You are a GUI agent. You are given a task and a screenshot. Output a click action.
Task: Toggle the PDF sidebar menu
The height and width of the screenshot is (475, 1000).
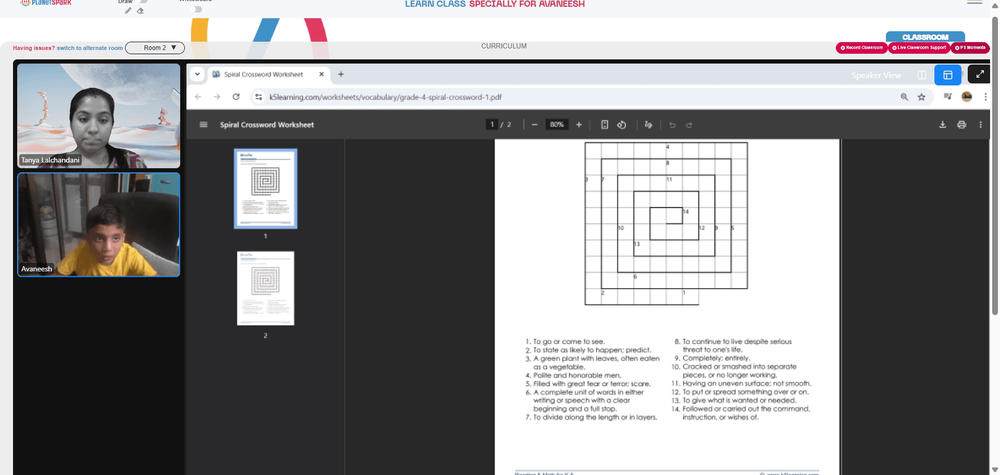click(x=203, y=125)
